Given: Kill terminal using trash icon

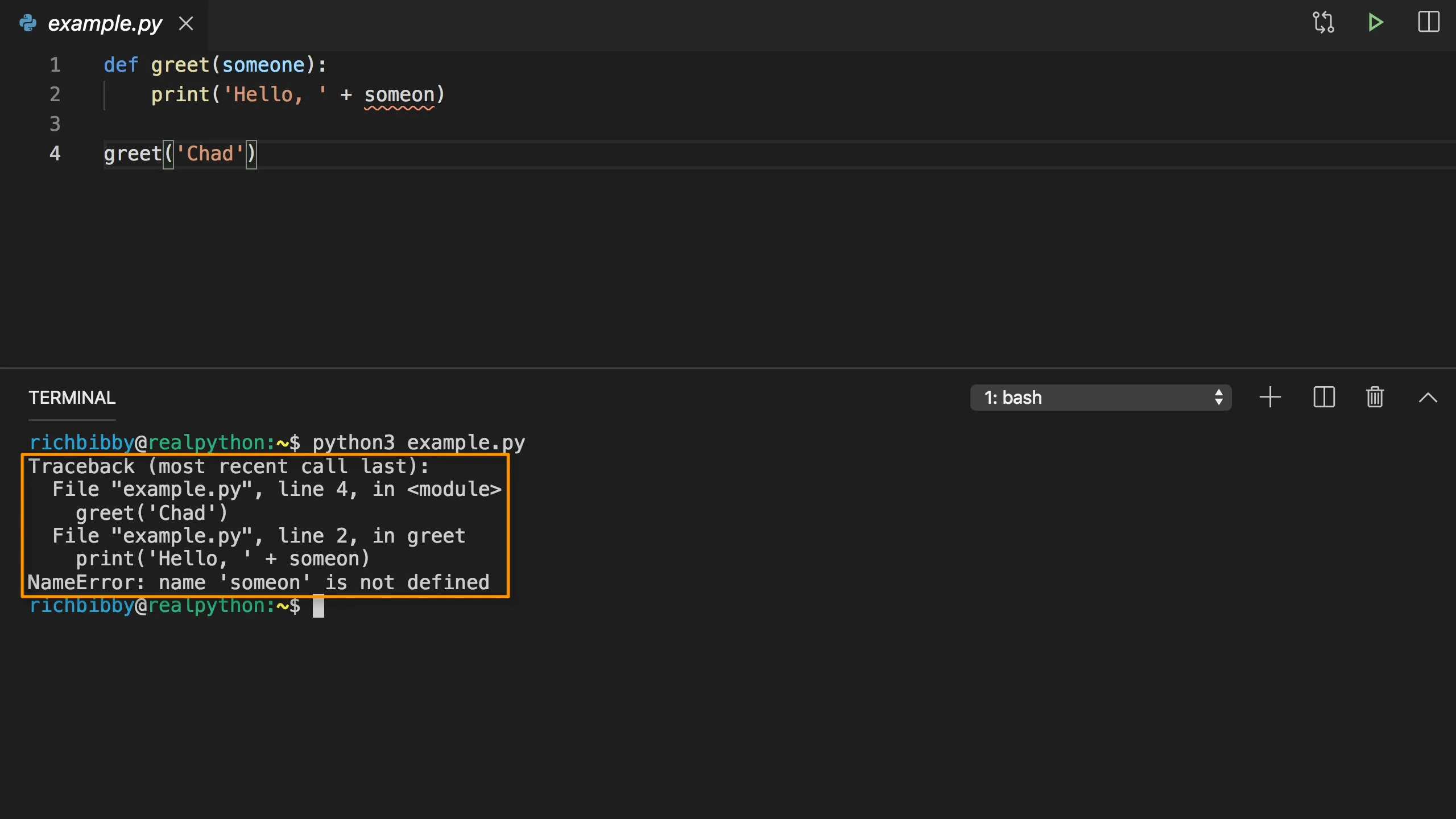Looking at the screenshot, I should tap(1375, 397).
